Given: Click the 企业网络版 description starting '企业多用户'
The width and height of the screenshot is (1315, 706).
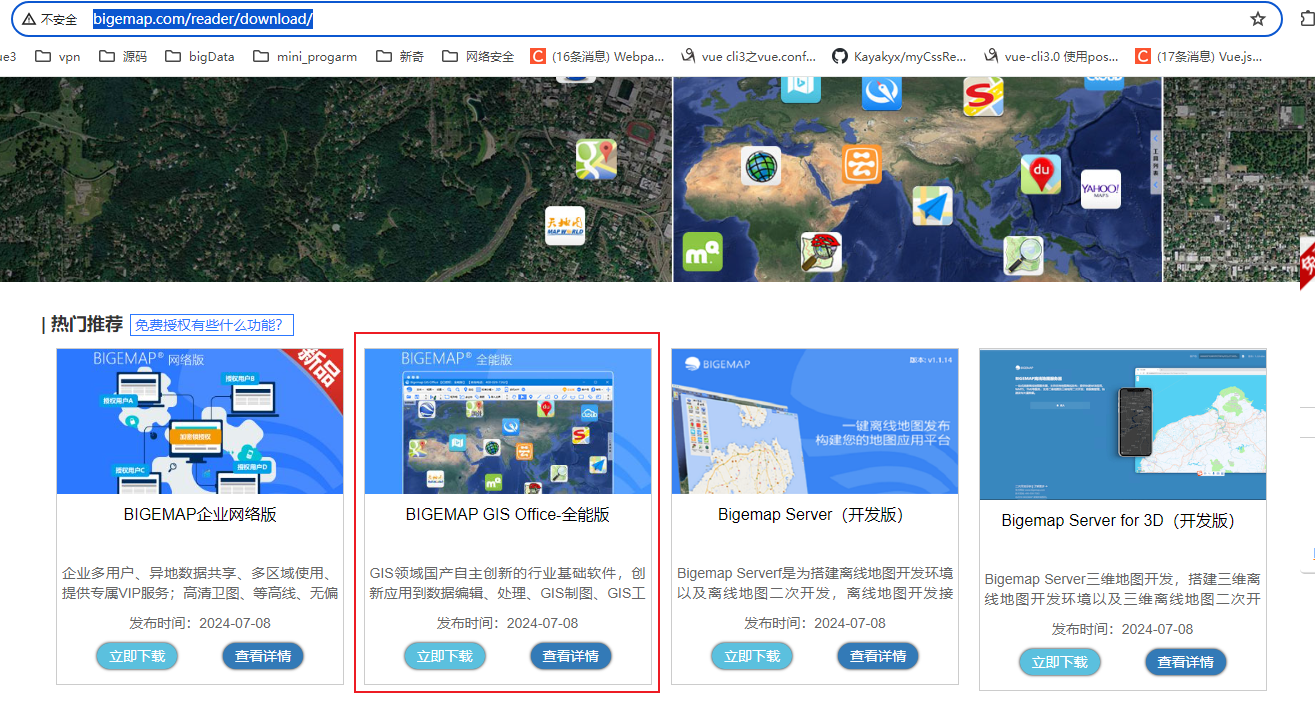Looking at the screenshot, I should point(200,583).
